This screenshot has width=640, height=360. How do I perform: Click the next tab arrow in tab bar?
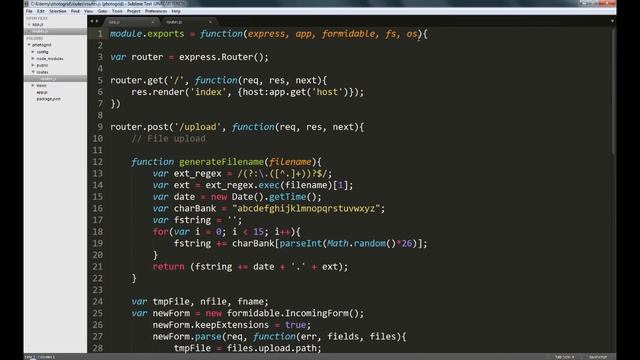[97, 21]
